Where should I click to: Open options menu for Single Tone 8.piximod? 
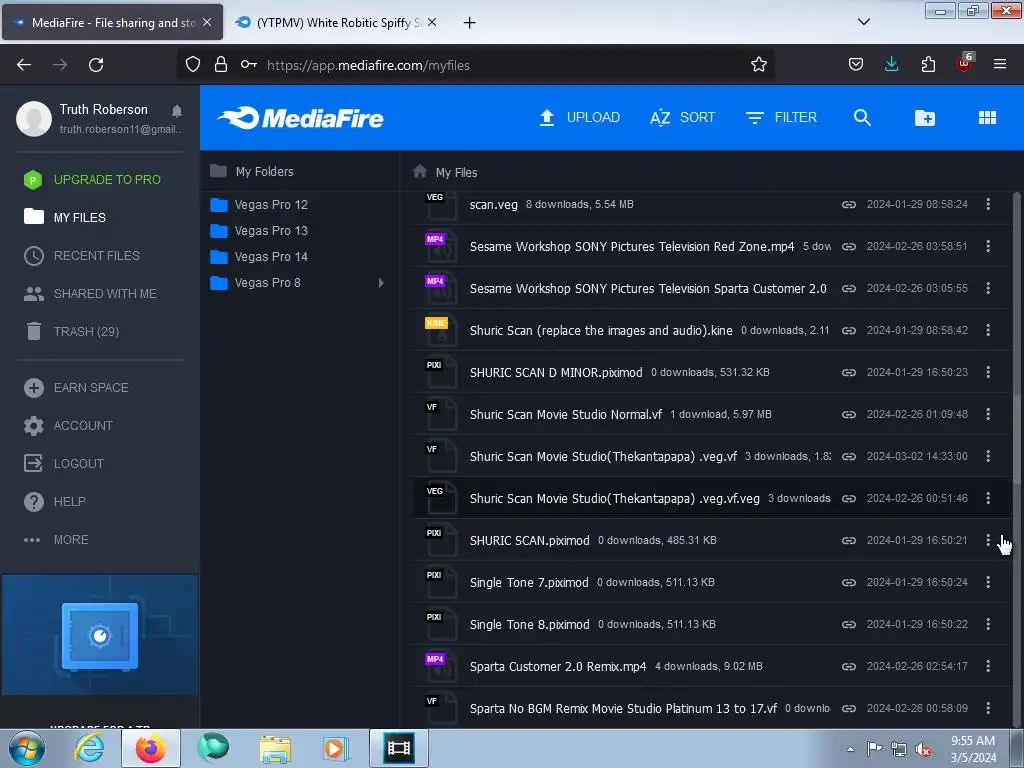tap(987, 624)
